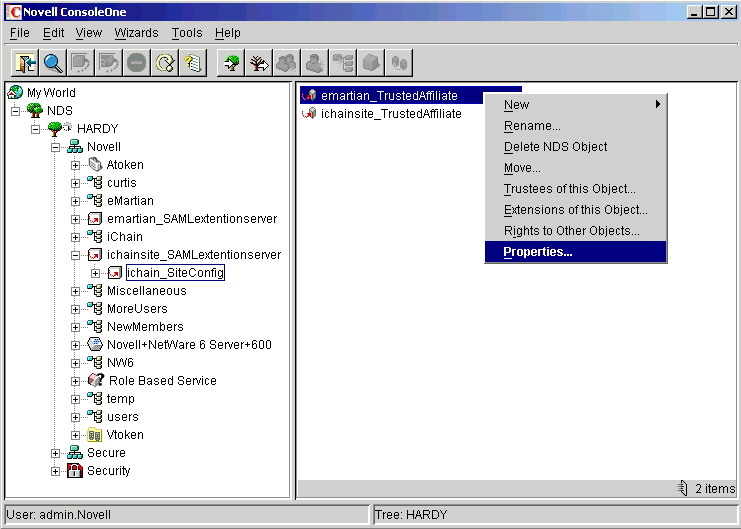Click the greyed-out cube new object icon
The width and height of the screenshot is (741, 529).
371,62
